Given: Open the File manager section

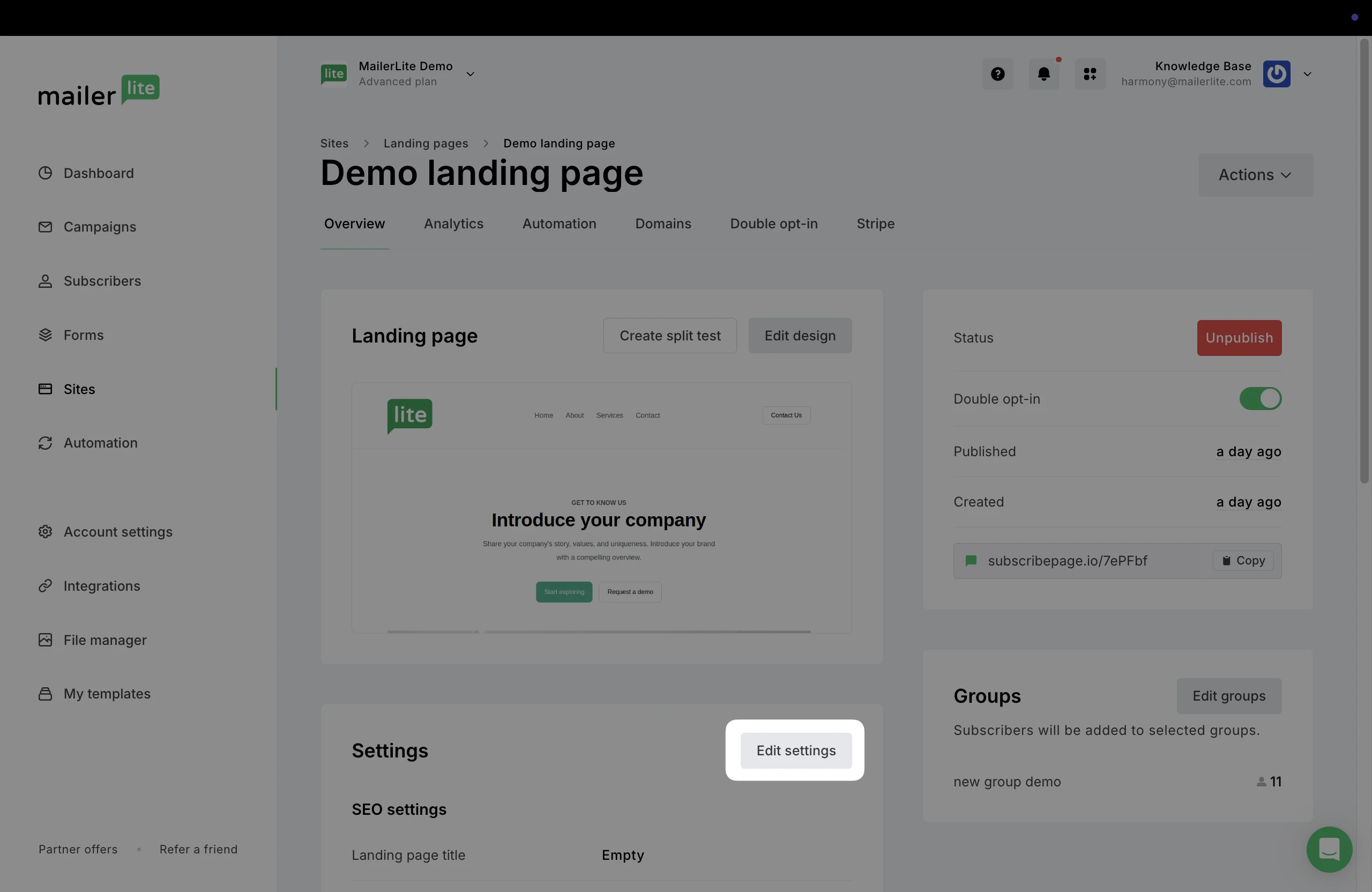Looking at the screenshot, I should (x=105, y=640).
